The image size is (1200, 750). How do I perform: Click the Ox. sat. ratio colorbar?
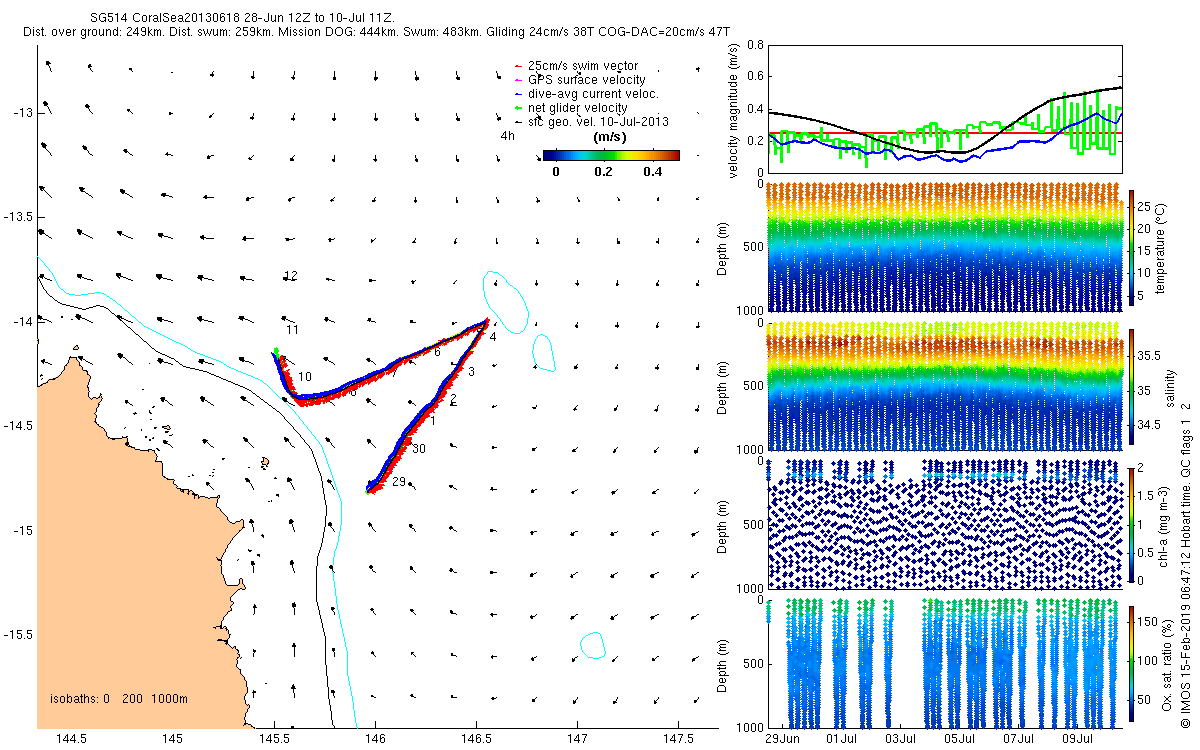(1131, 661)
